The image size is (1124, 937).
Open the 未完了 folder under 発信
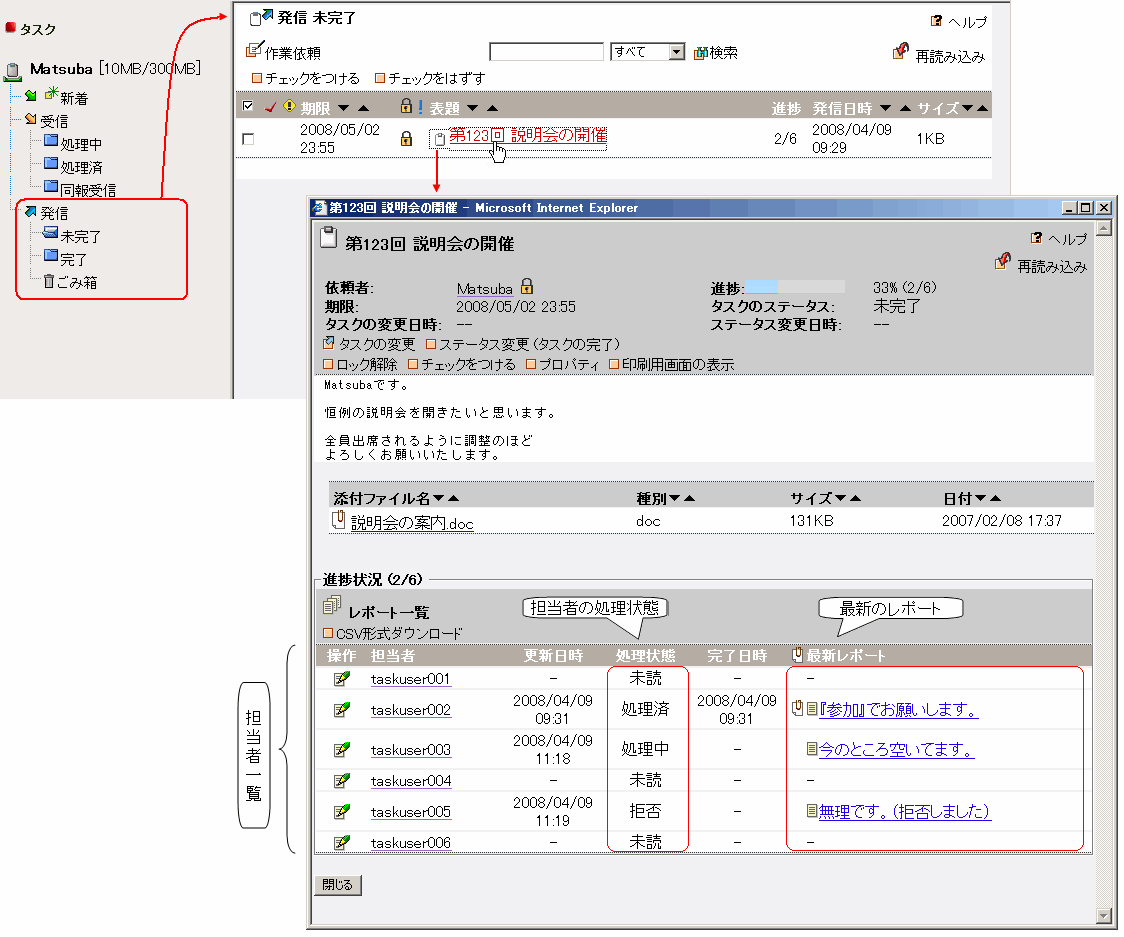point(80,236)
